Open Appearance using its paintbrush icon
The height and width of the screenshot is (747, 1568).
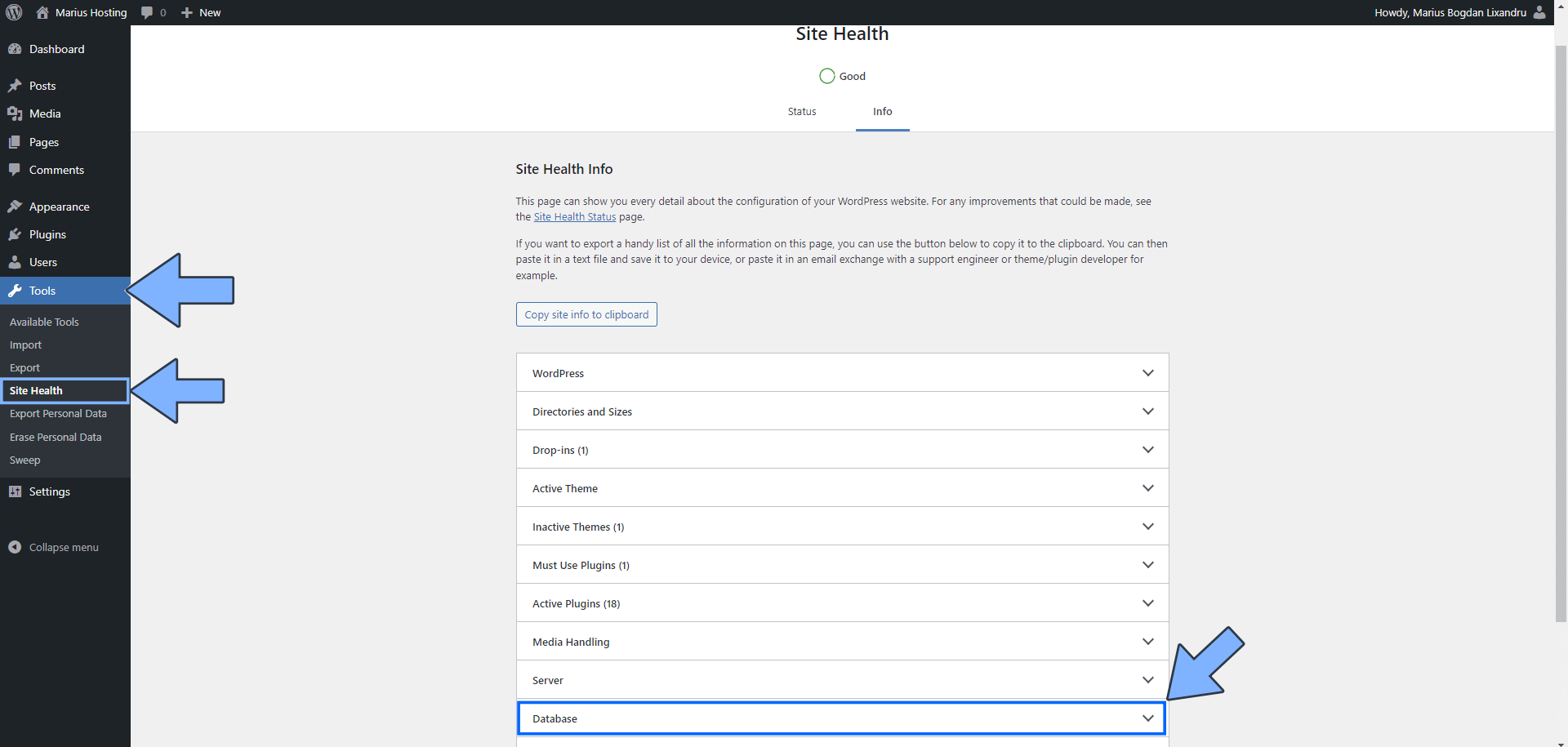(16, 207)
